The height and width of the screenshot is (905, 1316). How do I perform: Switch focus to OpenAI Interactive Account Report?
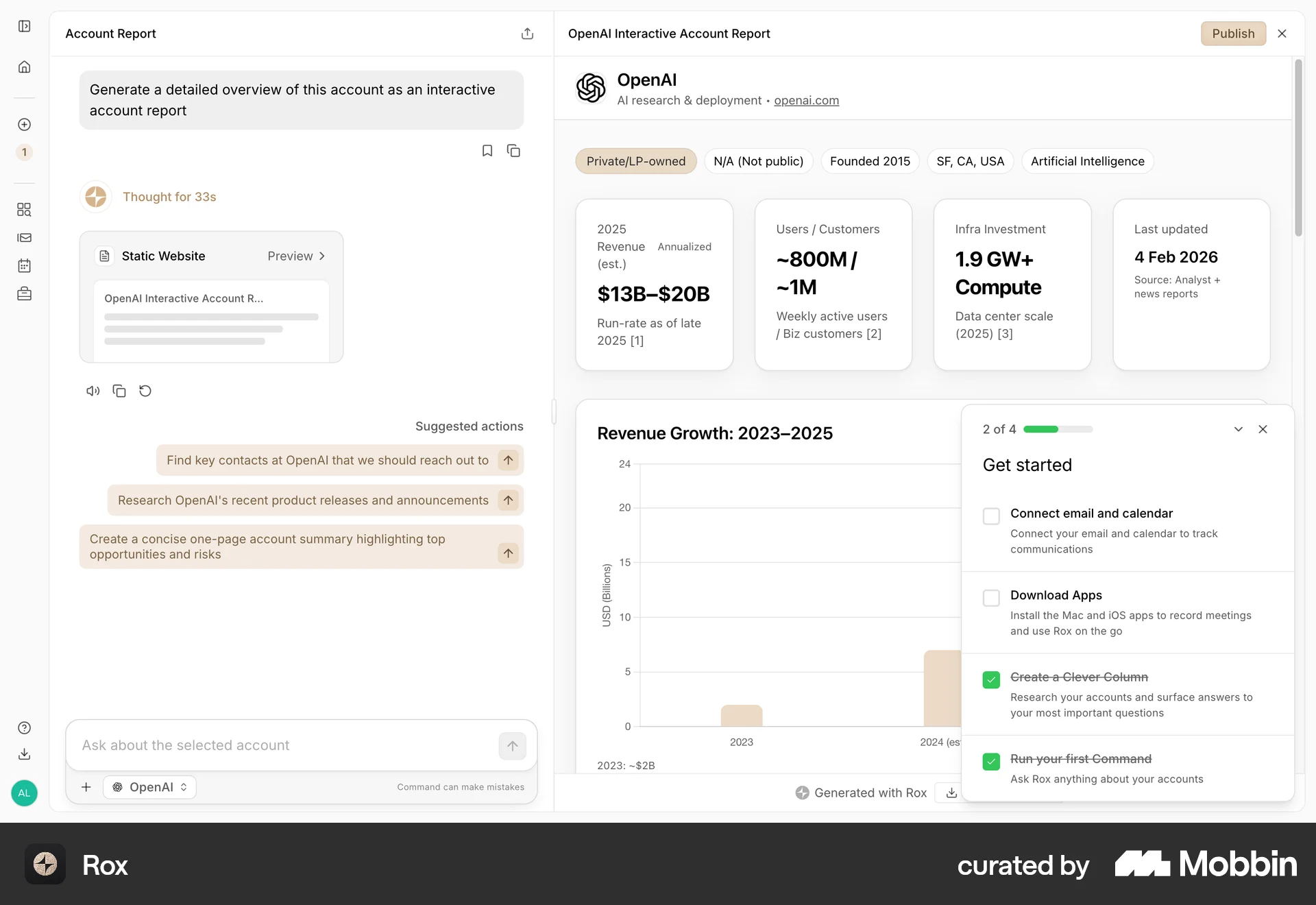click(x=668, y=33)
